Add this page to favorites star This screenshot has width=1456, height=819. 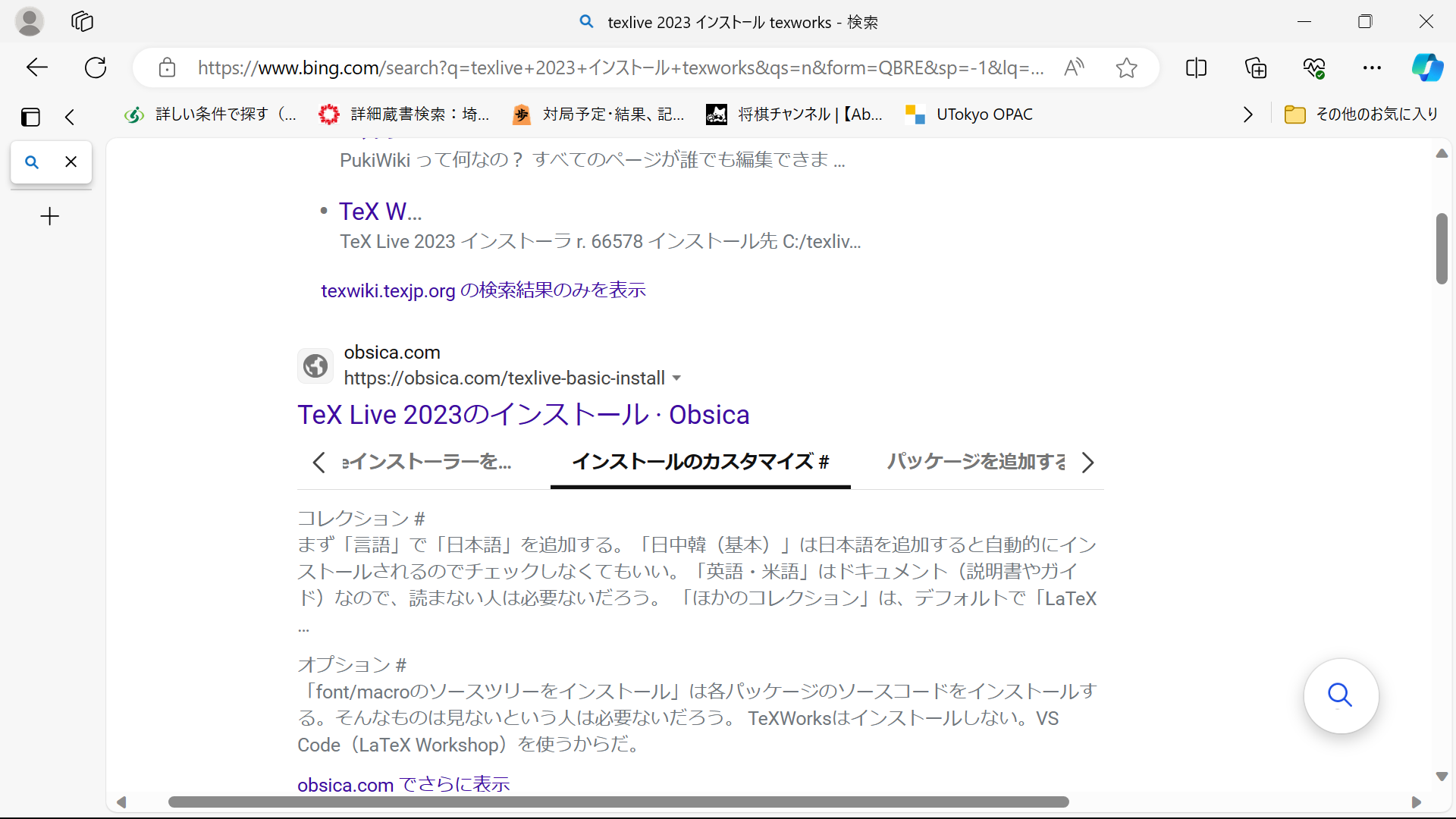(x=1127, y=67)
